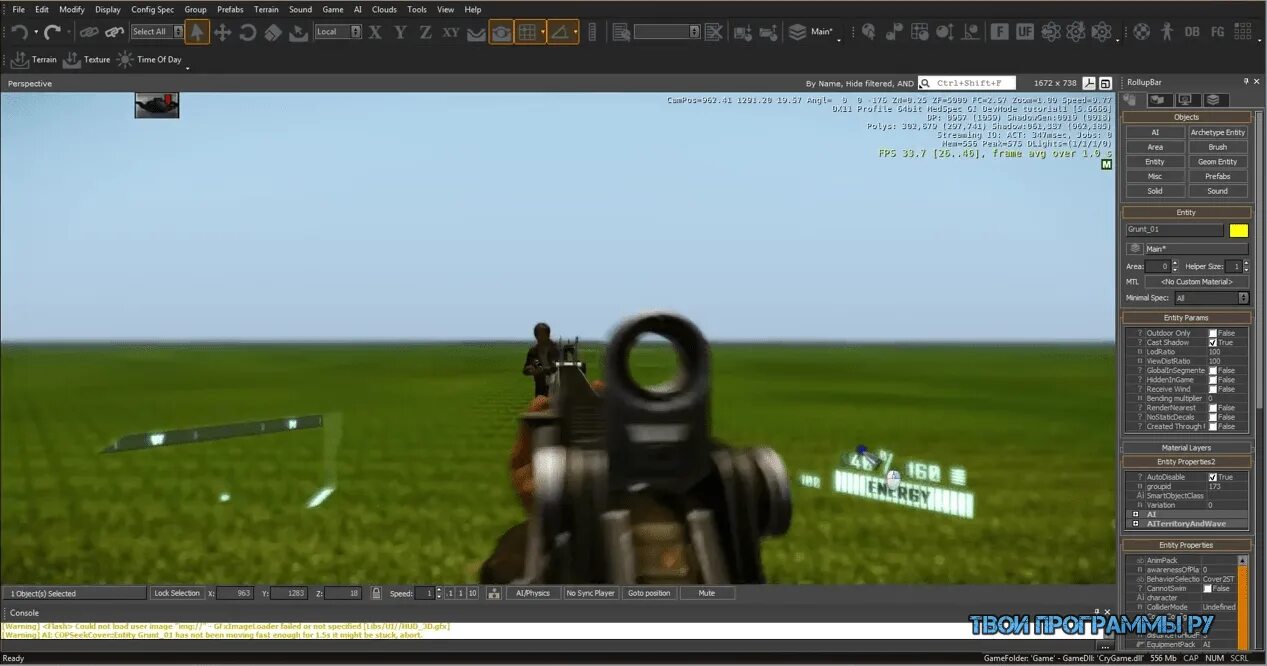
Task: Click the Unlink objects chain icon
Action: (x=114, y=32)
